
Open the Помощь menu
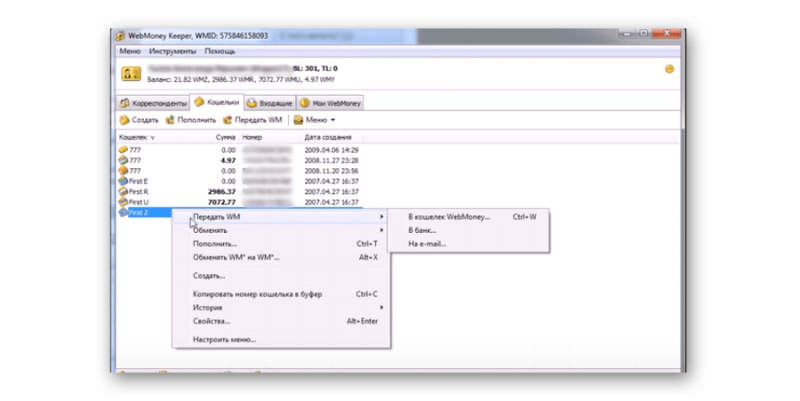pos(219,52)
